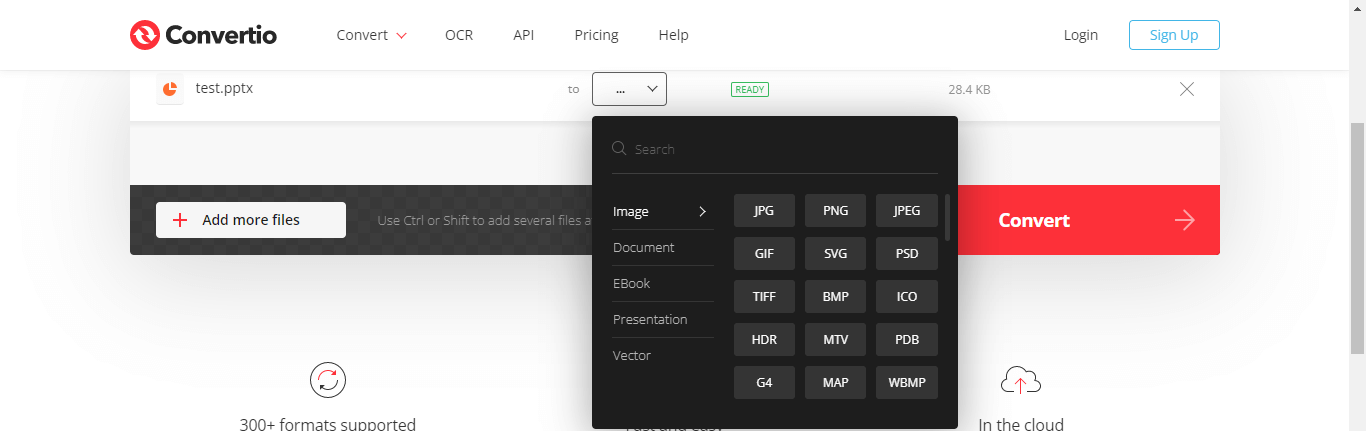Choose BMP as output format
1366x431 pixels.
coord(836,297)
